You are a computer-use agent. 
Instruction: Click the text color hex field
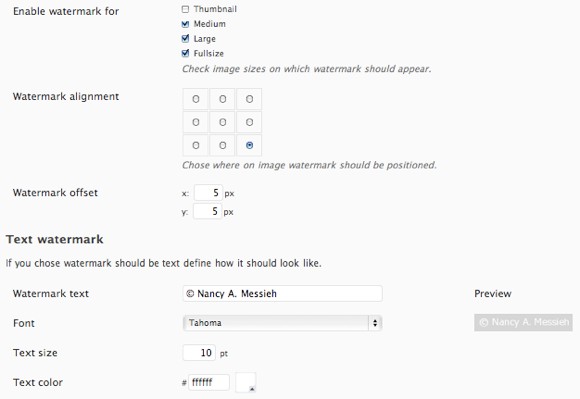click(209, 382)
